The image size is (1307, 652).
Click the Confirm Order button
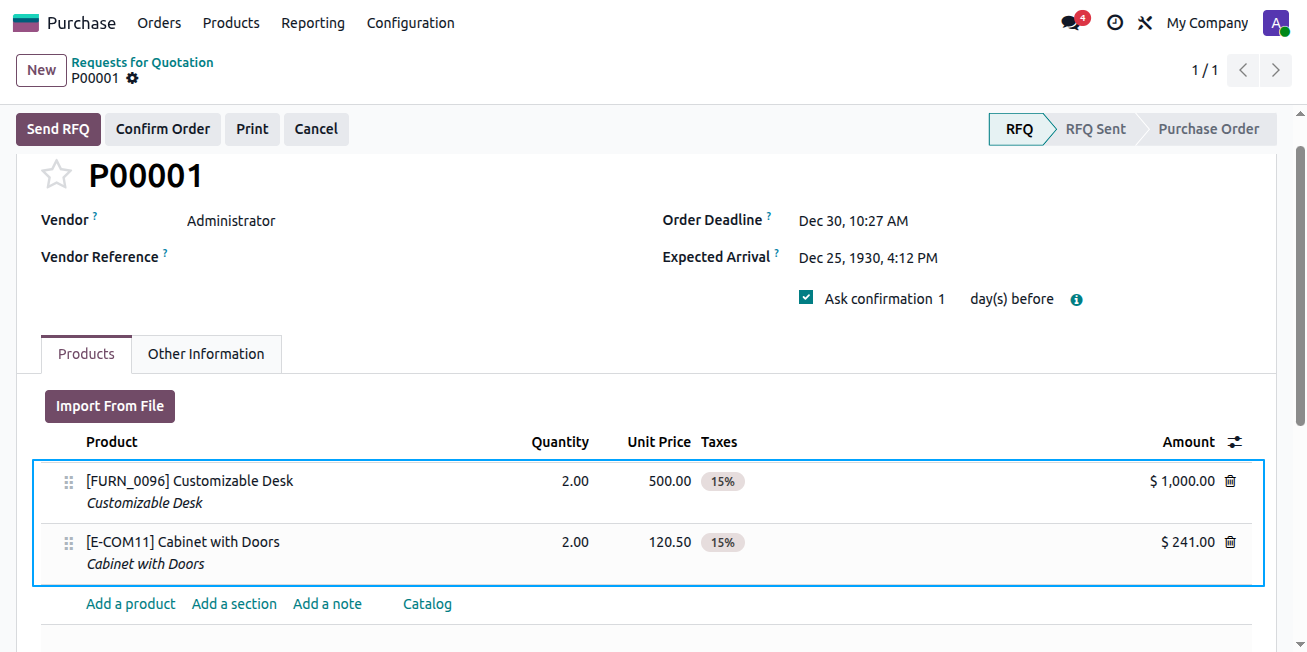(x=163, y=129)
